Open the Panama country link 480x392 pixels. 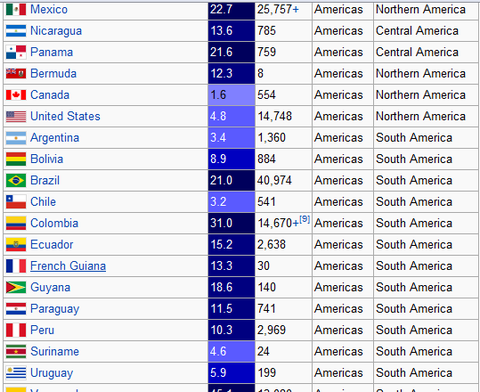(52, 52)
